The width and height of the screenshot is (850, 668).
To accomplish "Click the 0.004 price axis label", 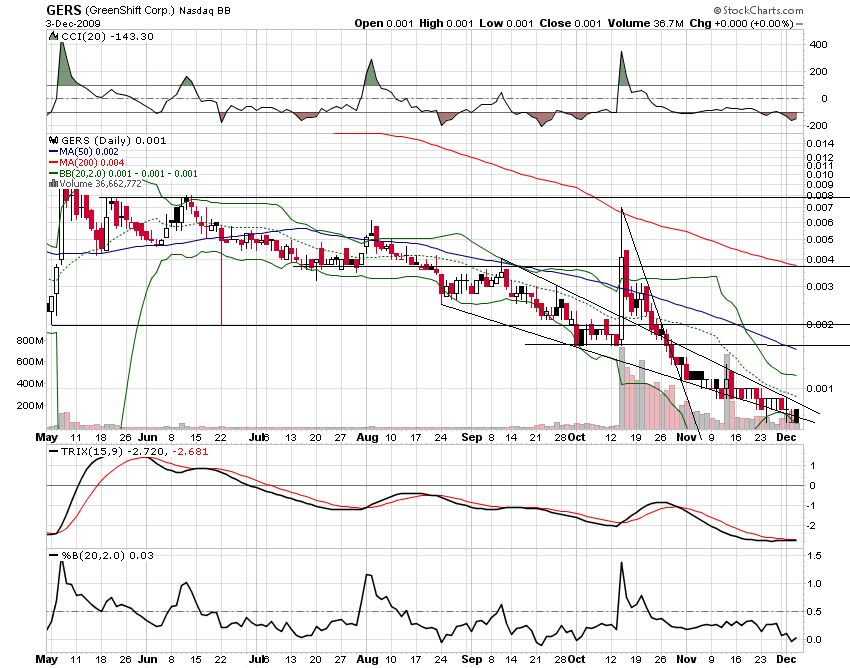I will point(820,260).
